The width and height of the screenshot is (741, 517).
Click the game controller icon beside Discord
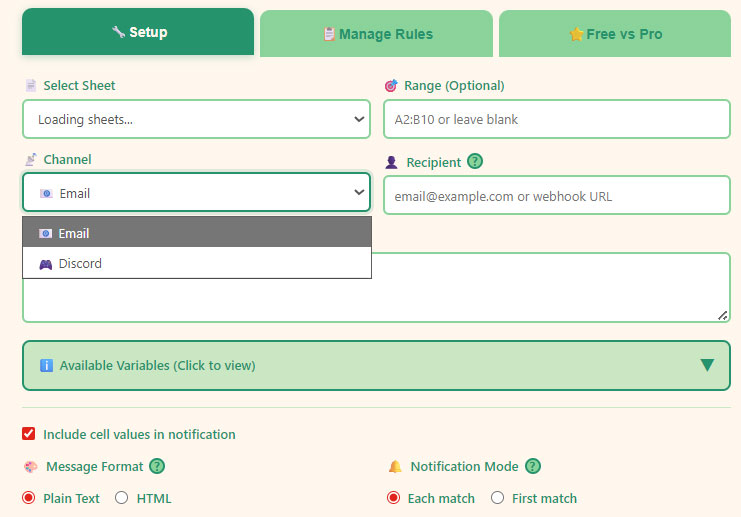[45, 264]
